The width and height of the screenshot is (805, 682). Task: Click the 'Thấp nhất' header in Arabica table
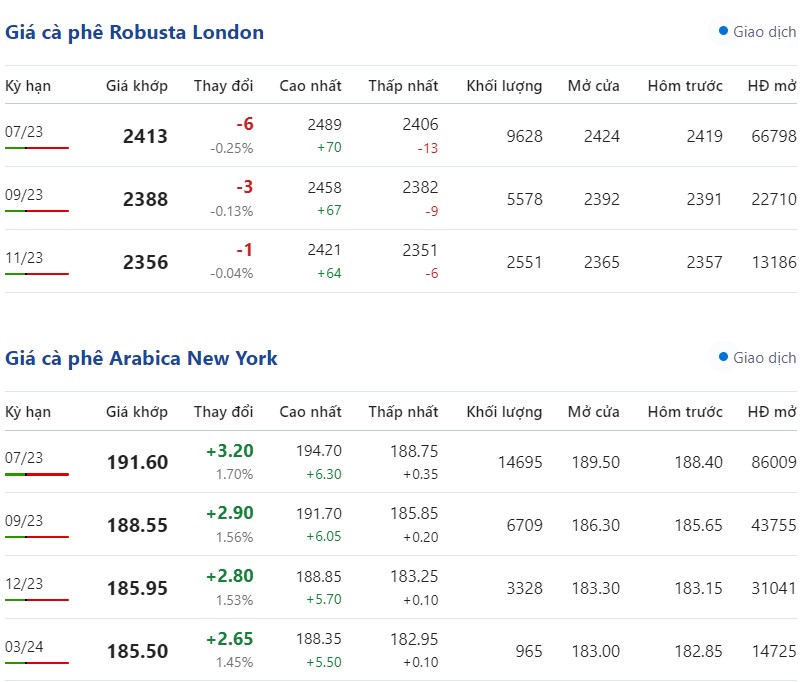(404, 412)
